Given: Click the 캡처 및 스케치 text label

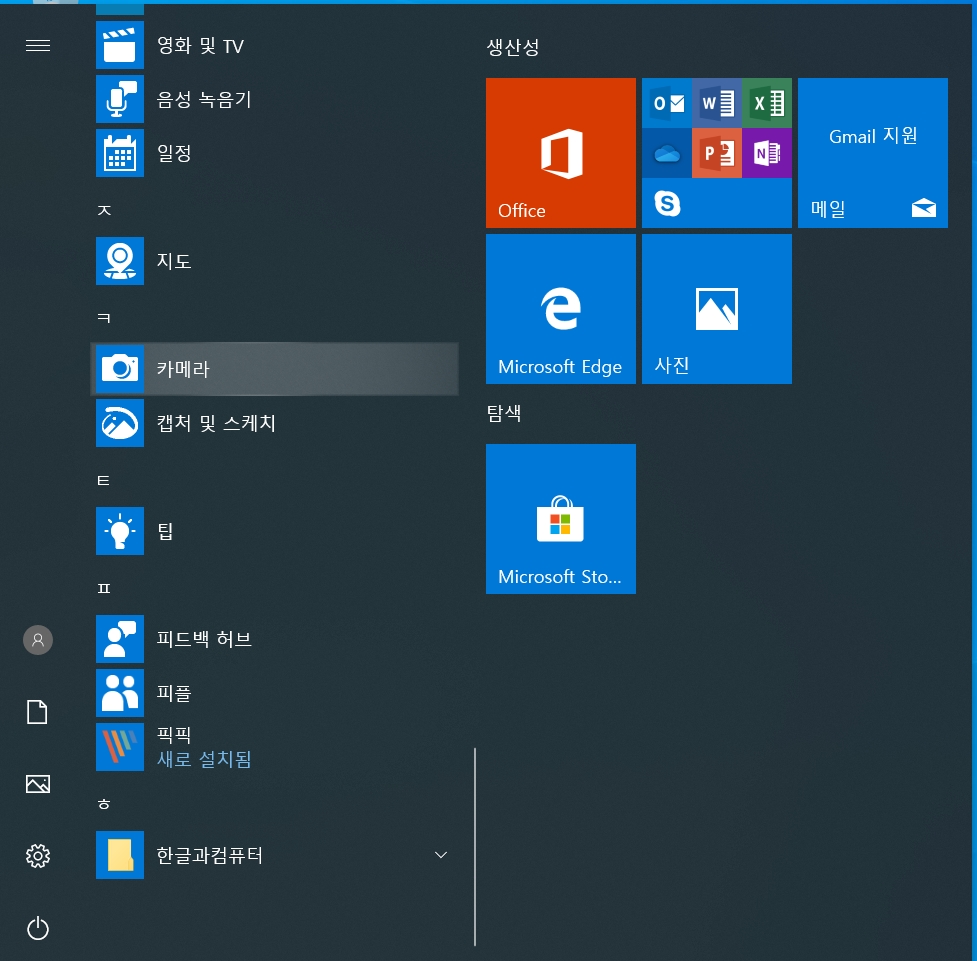Looking at the screenshot, I should pyautogui.click(x=216, y=423).
